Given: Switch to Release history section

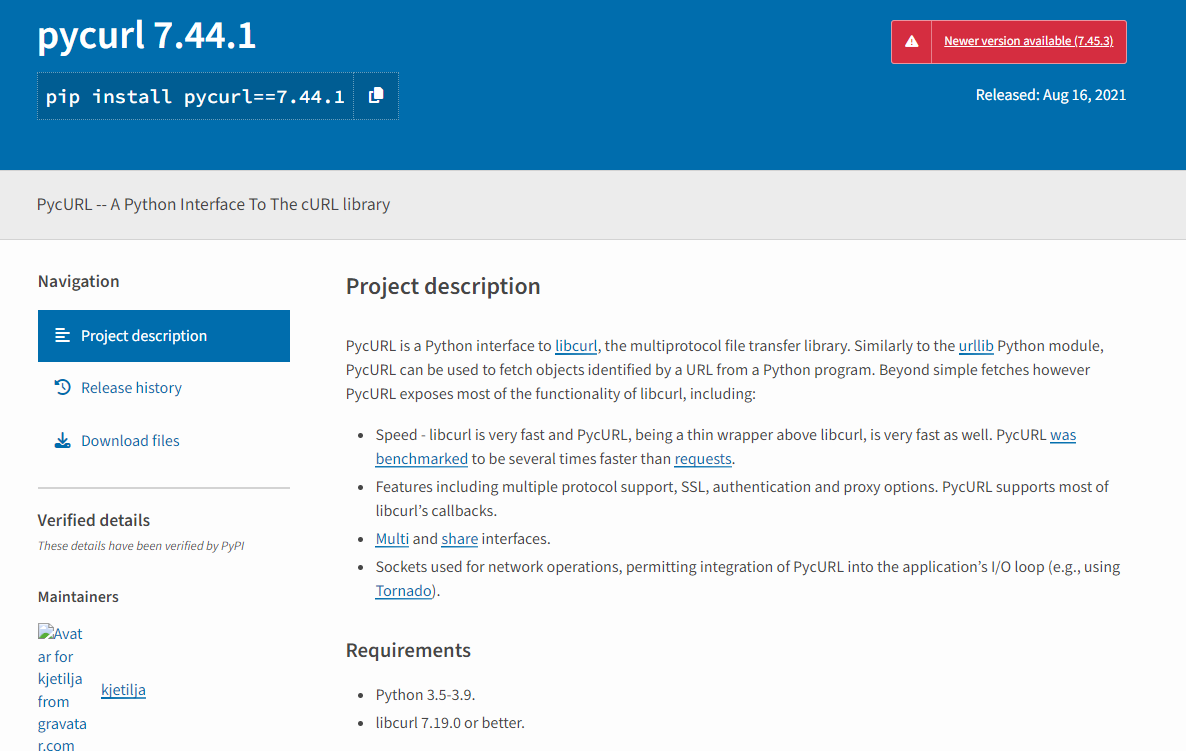Looking at the screenshot, I should [131, 388].
